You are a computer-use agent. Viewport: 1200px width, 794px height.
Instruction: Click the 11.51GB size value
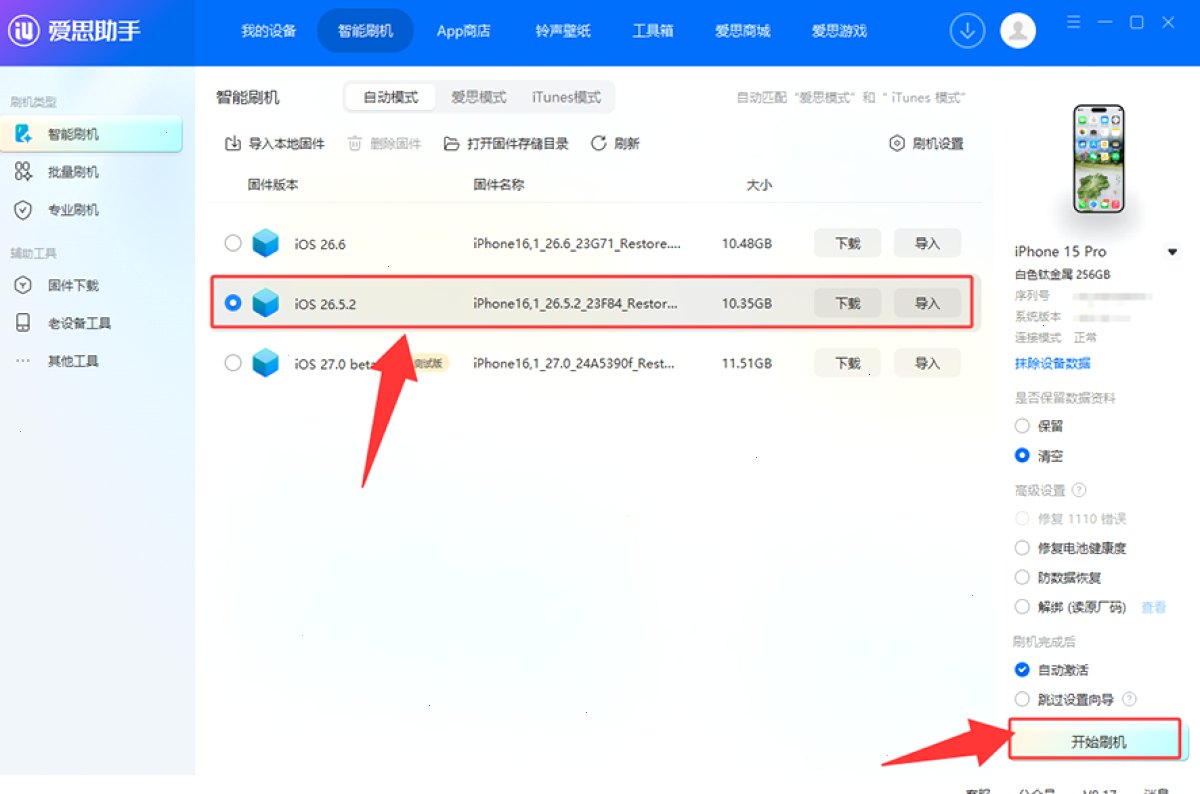tap(747, 363)
